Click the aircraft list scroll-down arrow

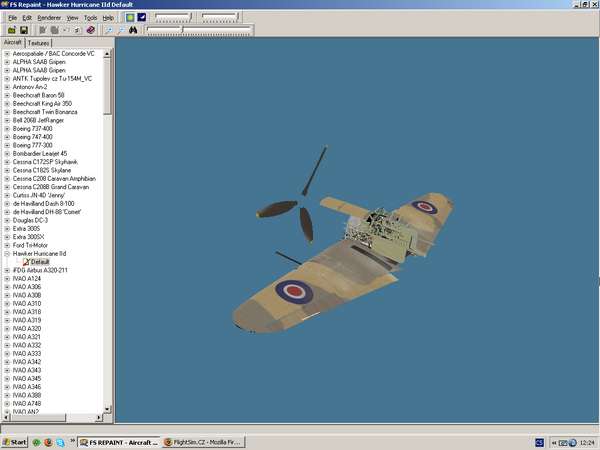coord(107,409)
